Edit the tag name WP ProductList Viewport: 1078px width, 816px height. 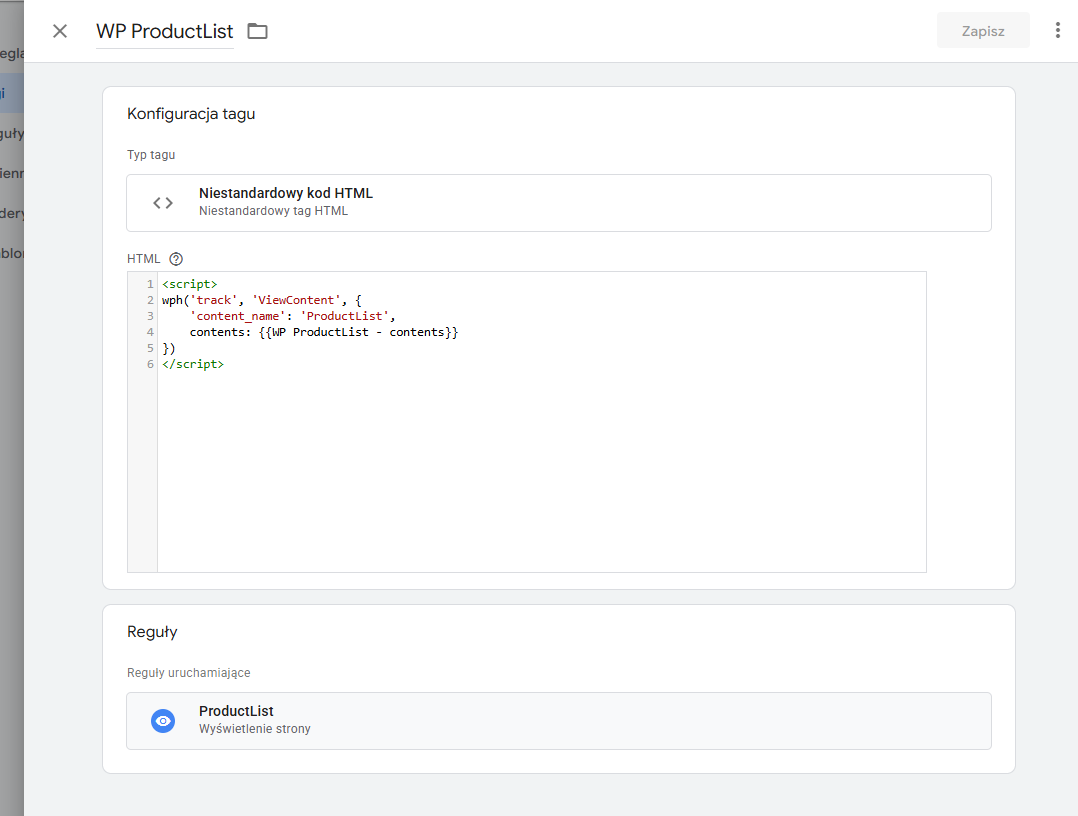pyautogui.click(x=165, y=31)
